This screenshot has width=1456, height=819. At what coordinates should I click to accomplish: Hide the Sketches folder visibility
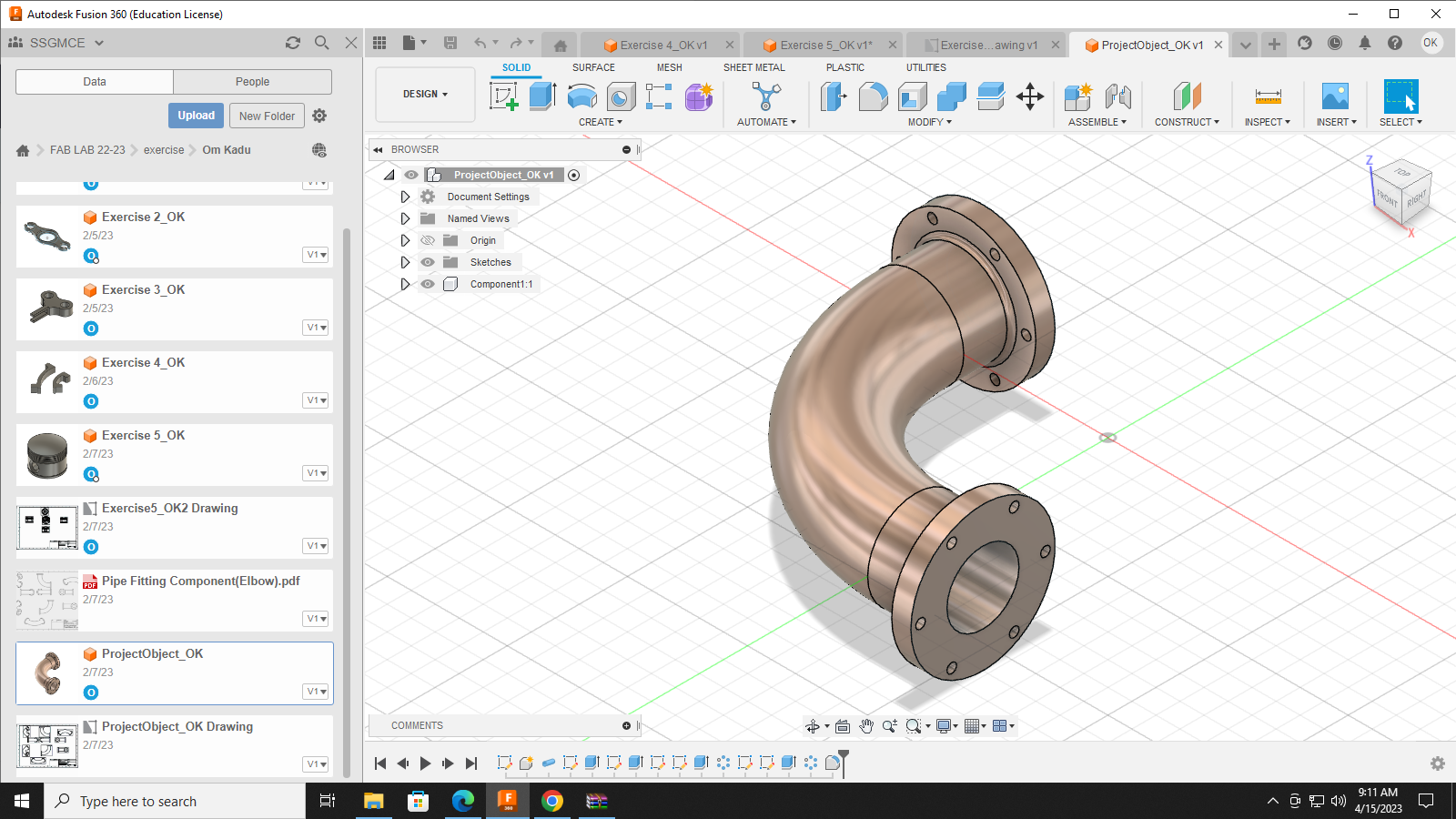click(428, 262)
